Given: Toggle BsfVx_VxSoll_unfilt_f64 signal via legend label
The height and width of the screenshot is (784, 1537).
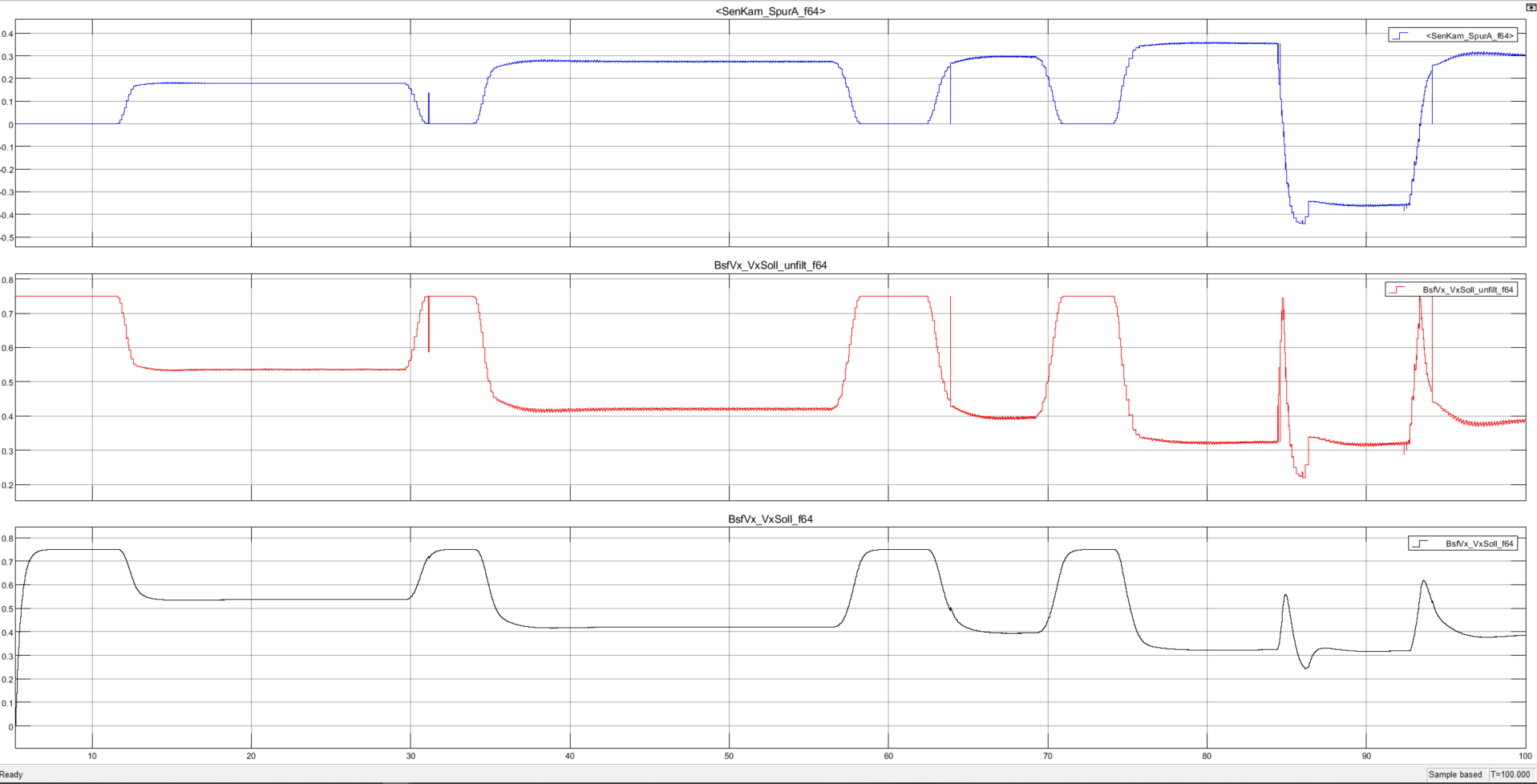Looking at the screenshot, I should pyautogui.click(x=1467, y=290).
